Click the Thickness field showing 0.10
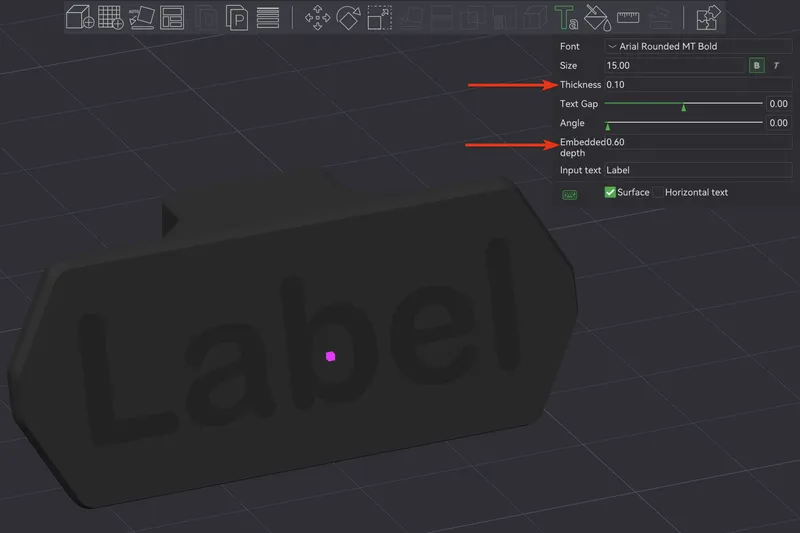Viewport: 800px width, 533px height. (x=698, y=85)
